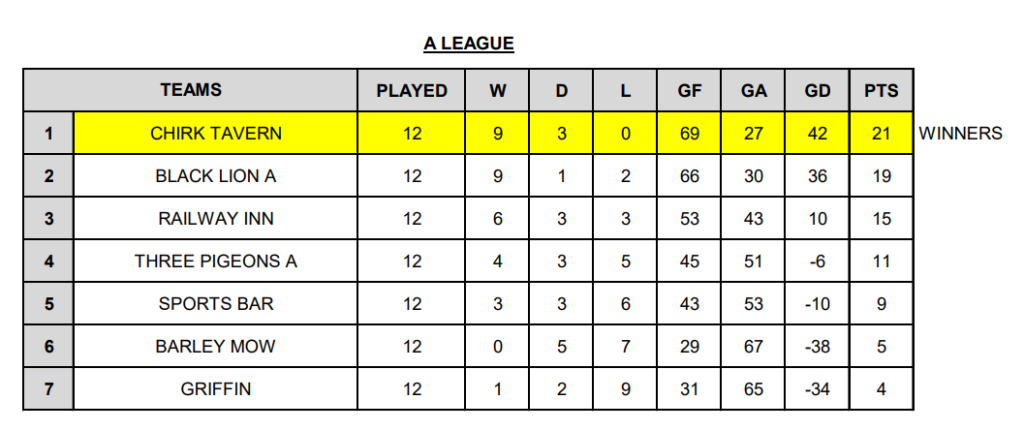Click the RAILWAY INN team name

216,219
